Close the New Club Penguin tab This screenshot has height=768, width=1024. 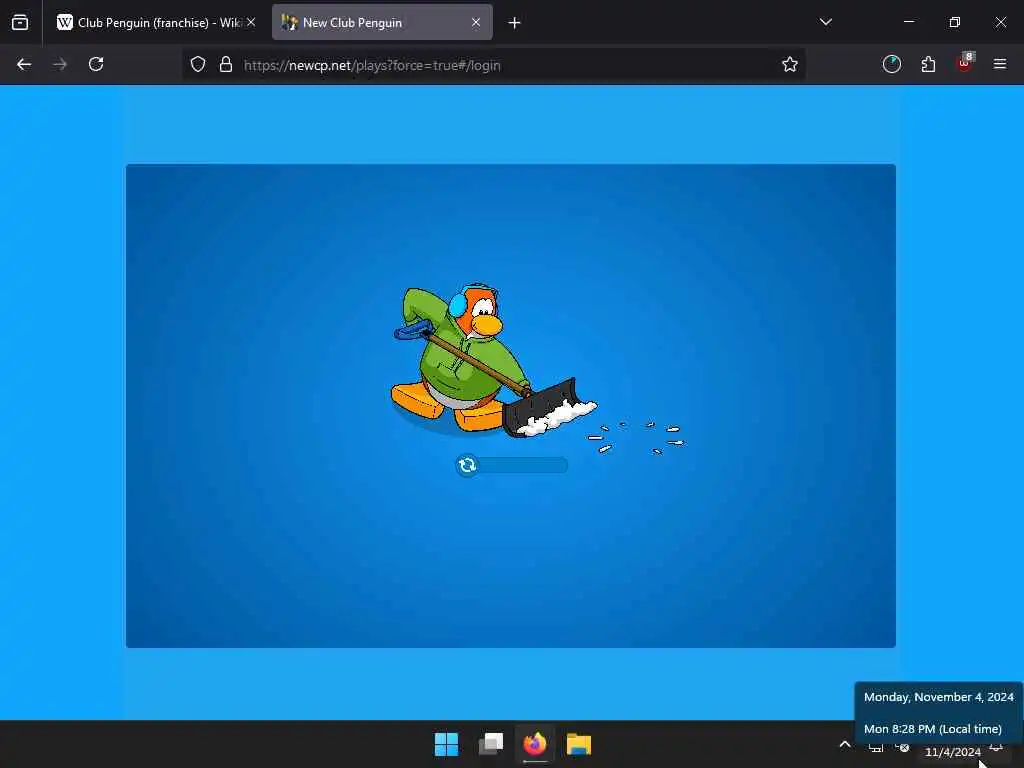(476, 22)
